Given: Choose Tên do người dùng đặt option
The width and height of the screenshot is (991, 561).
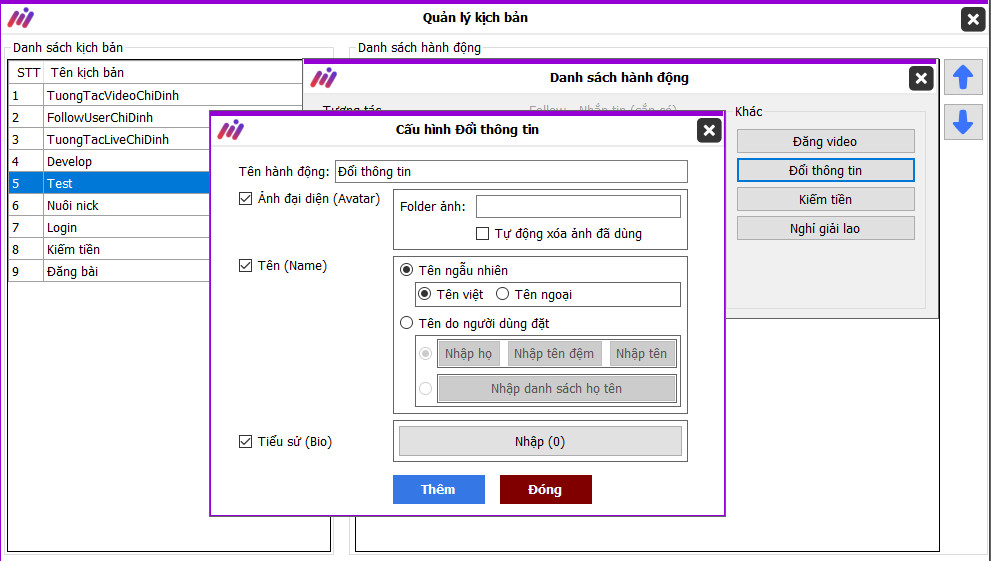Looking at the screenshot, I should (x=406, y=323).
